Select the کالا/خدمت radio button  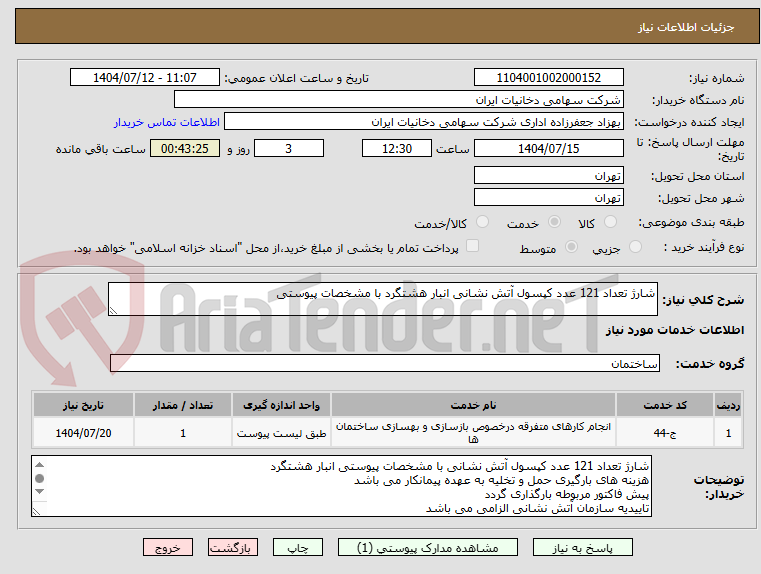482,222
